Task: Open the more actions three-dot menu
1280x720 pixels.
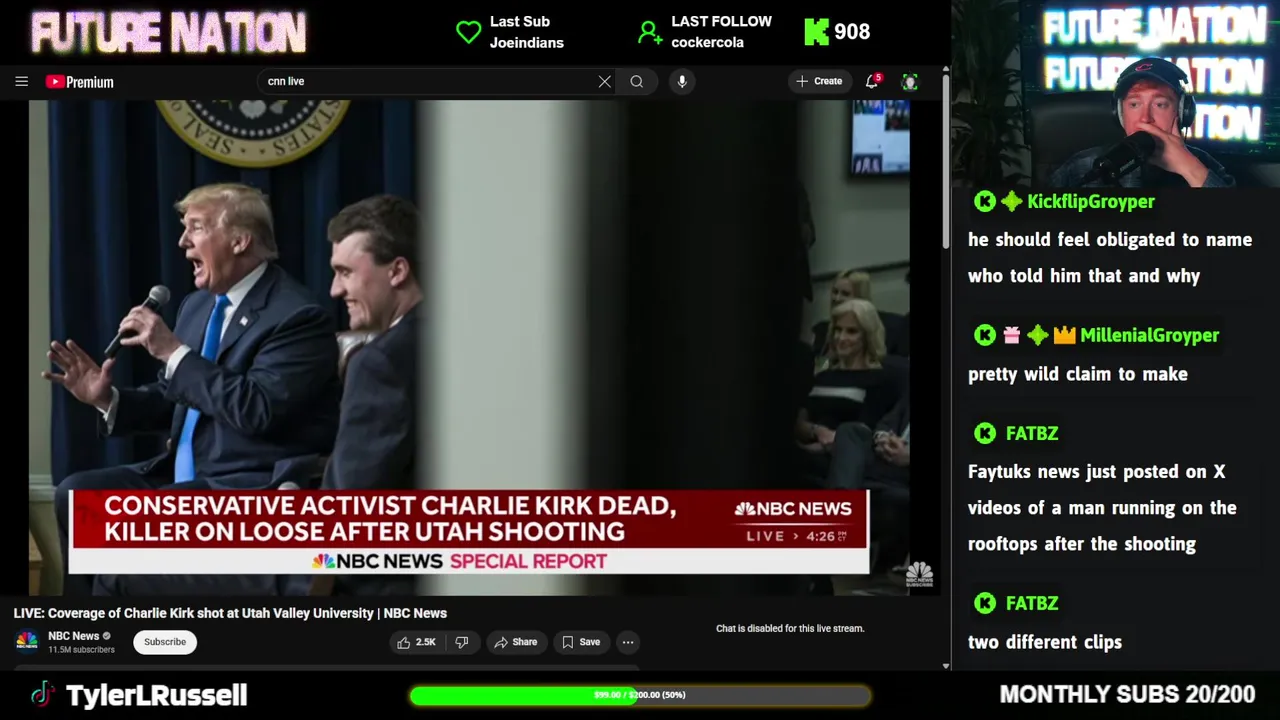Action: point(628,642)
